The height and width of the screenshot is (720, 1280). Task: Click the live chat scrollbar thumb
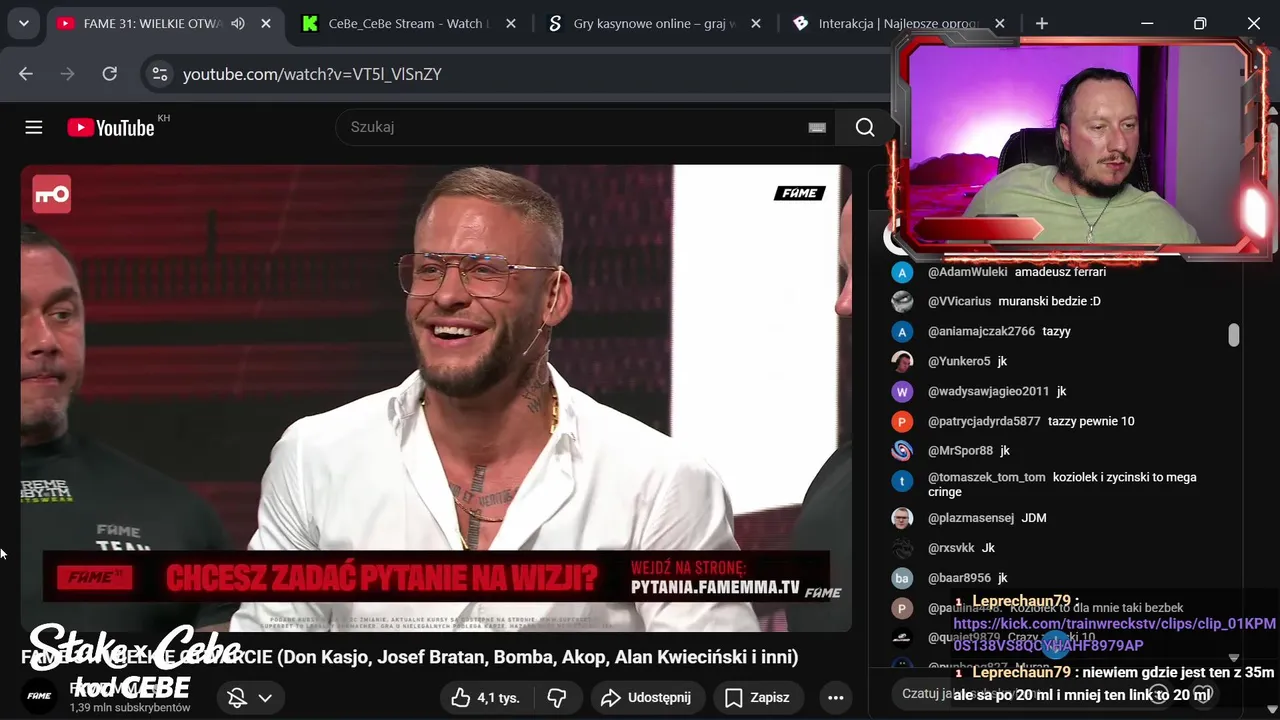pos(1234,335)
